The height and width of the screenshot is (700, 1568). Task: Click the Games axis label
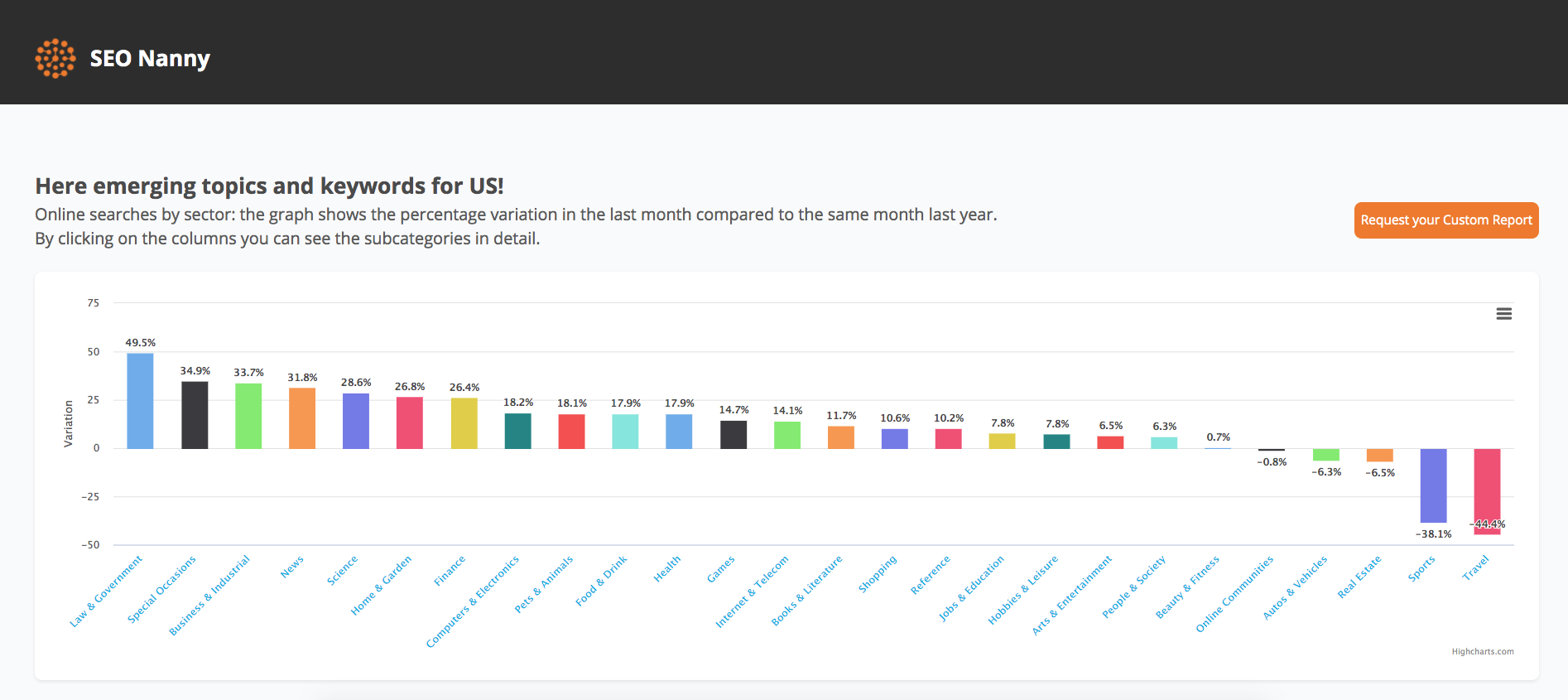(x=721, y=568)
